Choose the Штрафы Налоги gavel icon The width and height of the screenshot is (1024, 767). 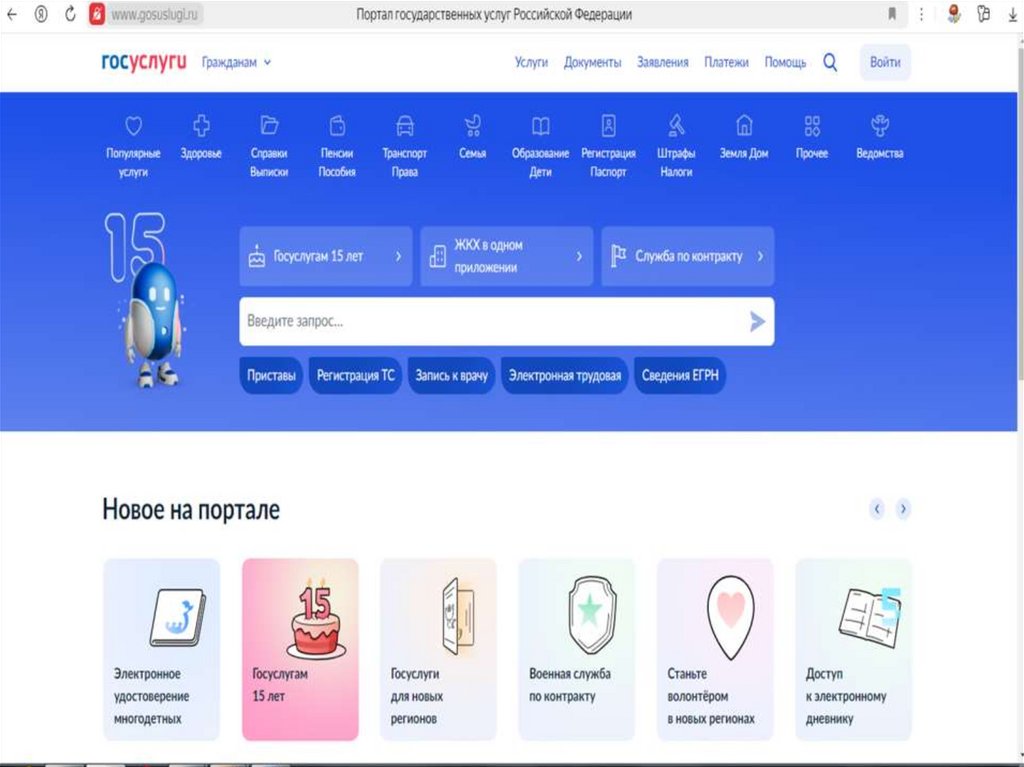click(676, 125)
